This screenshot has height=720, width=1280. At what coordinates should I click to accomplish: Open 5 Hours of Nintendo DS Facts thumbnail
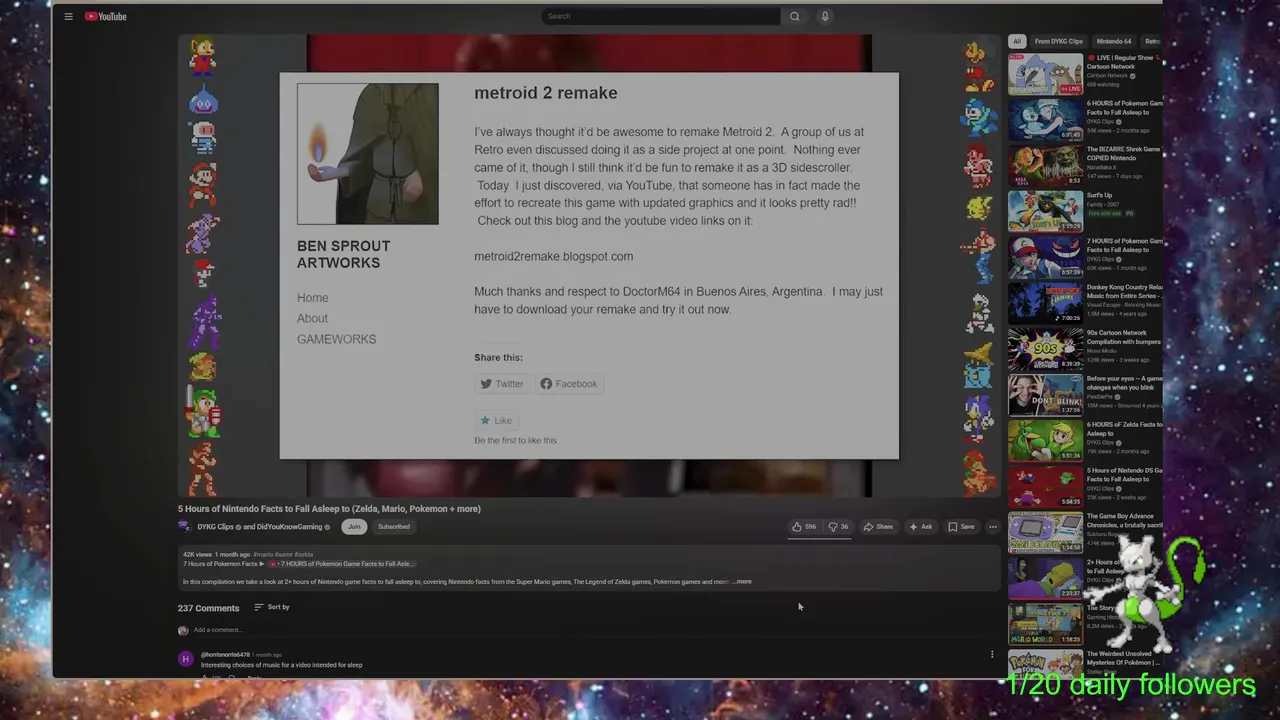tap(1045, 487)
